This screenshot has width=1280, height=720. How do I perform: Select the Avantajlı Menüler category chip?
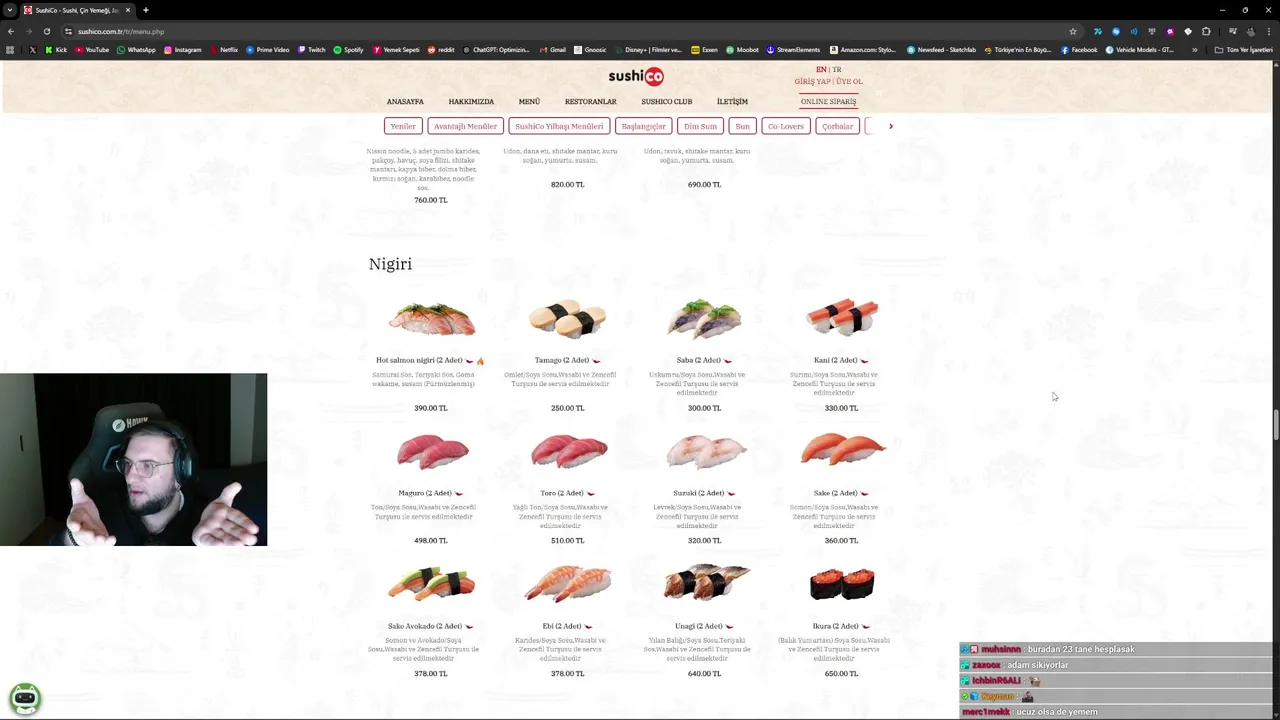tap(465, 126)
